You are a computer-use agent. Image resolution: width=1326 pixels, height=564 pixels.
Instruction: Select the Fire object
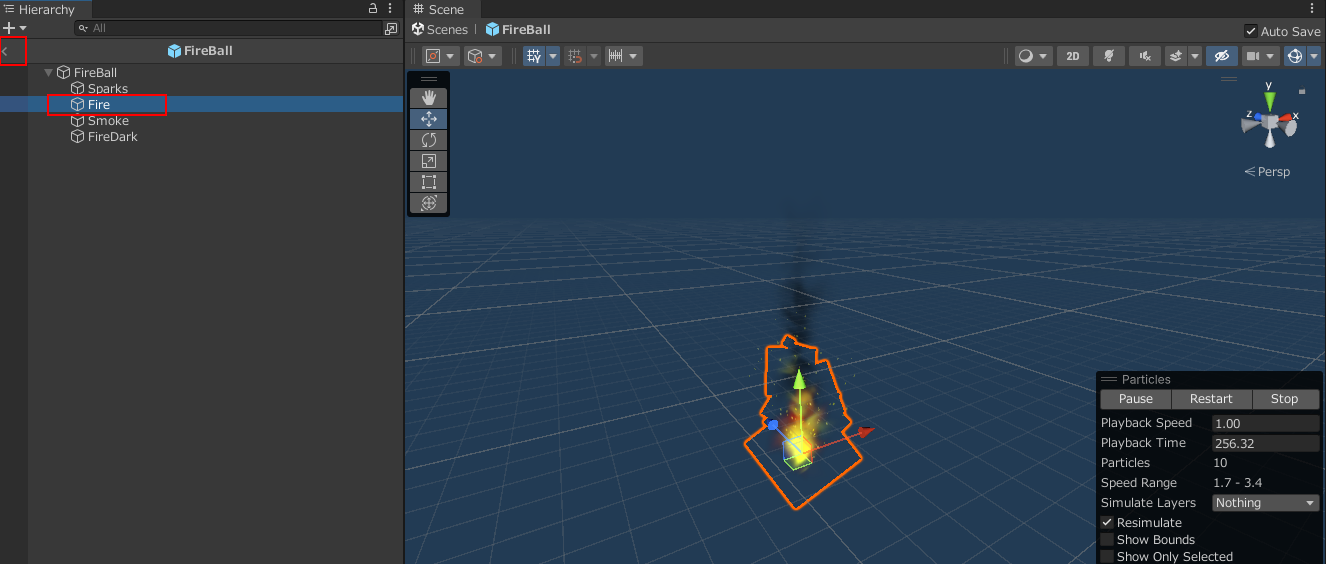click(91, 105)
